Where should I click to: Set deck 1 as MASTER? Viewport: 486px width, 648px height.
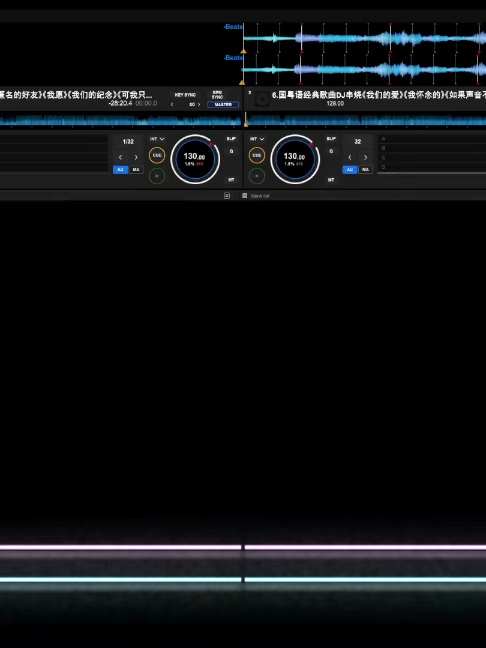(x=223, y=105)
